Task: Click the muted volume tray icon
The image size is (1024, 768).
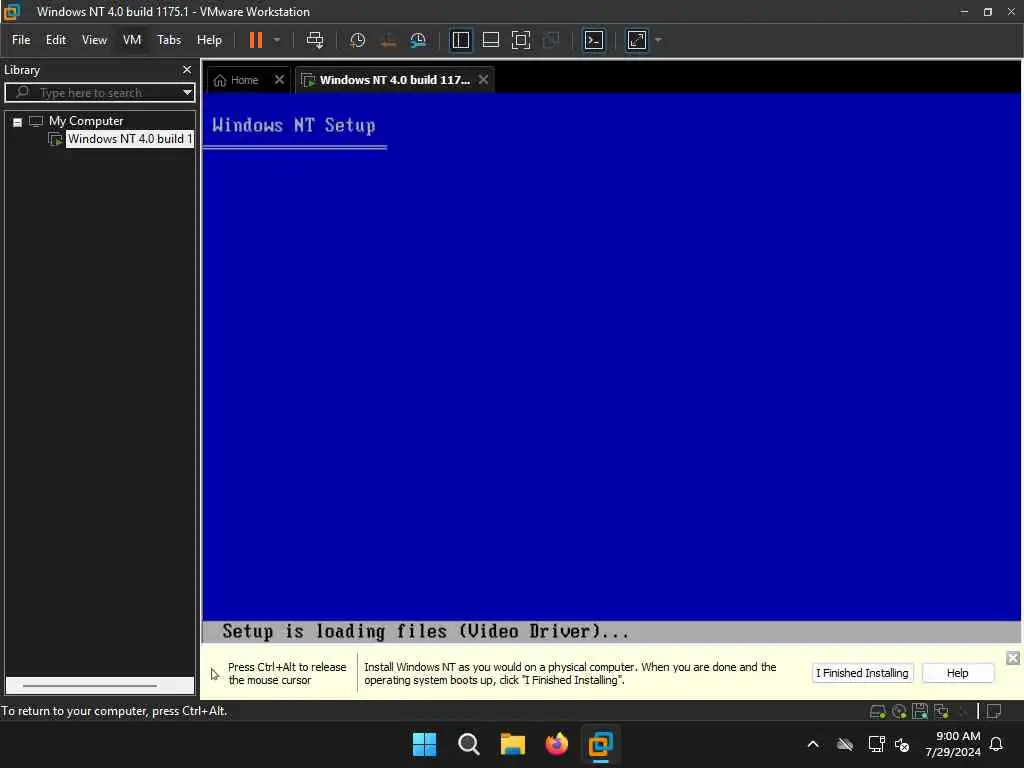Action: (903, 744)
